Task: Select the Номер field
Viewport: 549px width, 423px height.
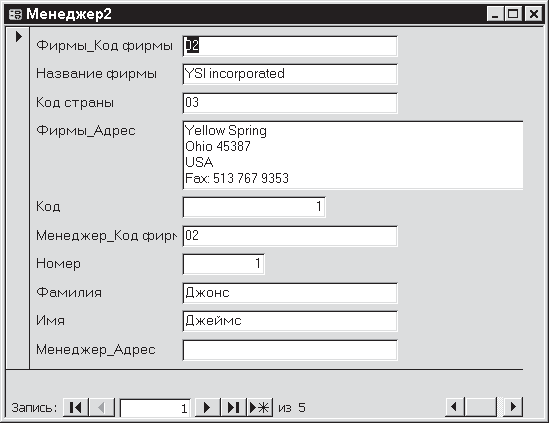Action: [x=223, y=264]
